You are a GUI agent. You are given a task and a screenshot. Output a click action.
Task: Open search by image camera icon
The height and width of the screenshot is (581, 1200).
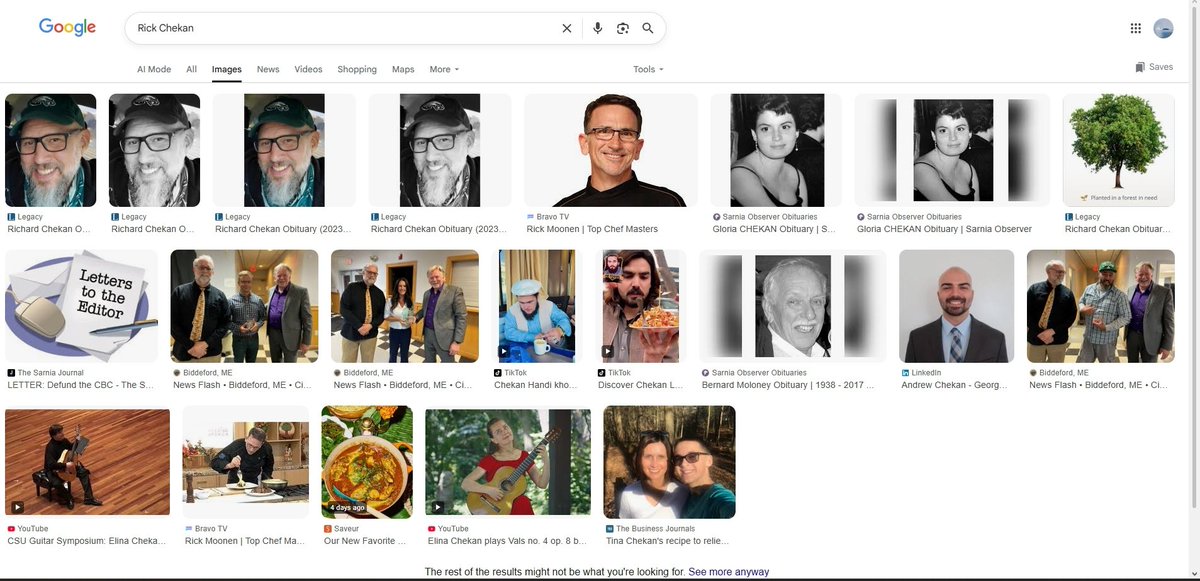[623, 28]
